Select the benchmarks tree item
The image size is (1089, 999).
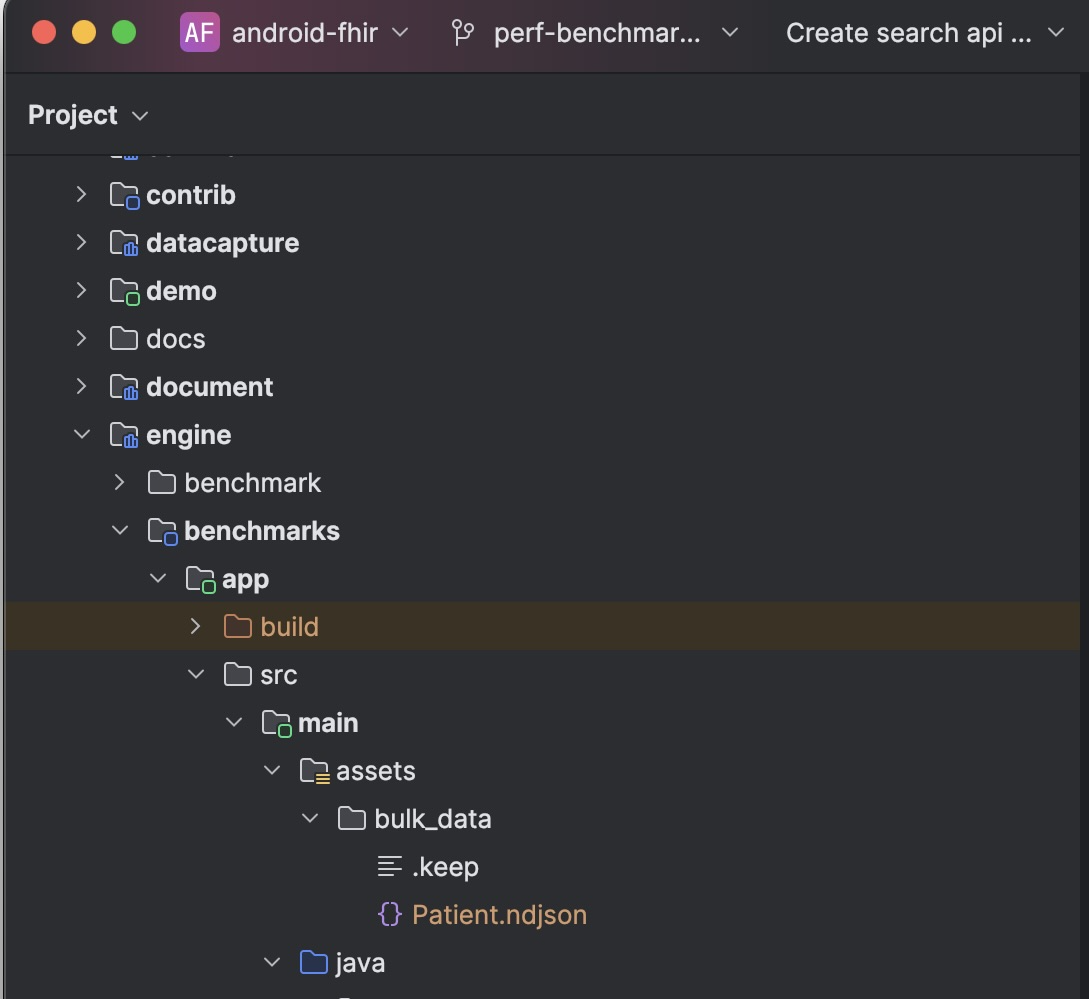[x=262, y=531]
